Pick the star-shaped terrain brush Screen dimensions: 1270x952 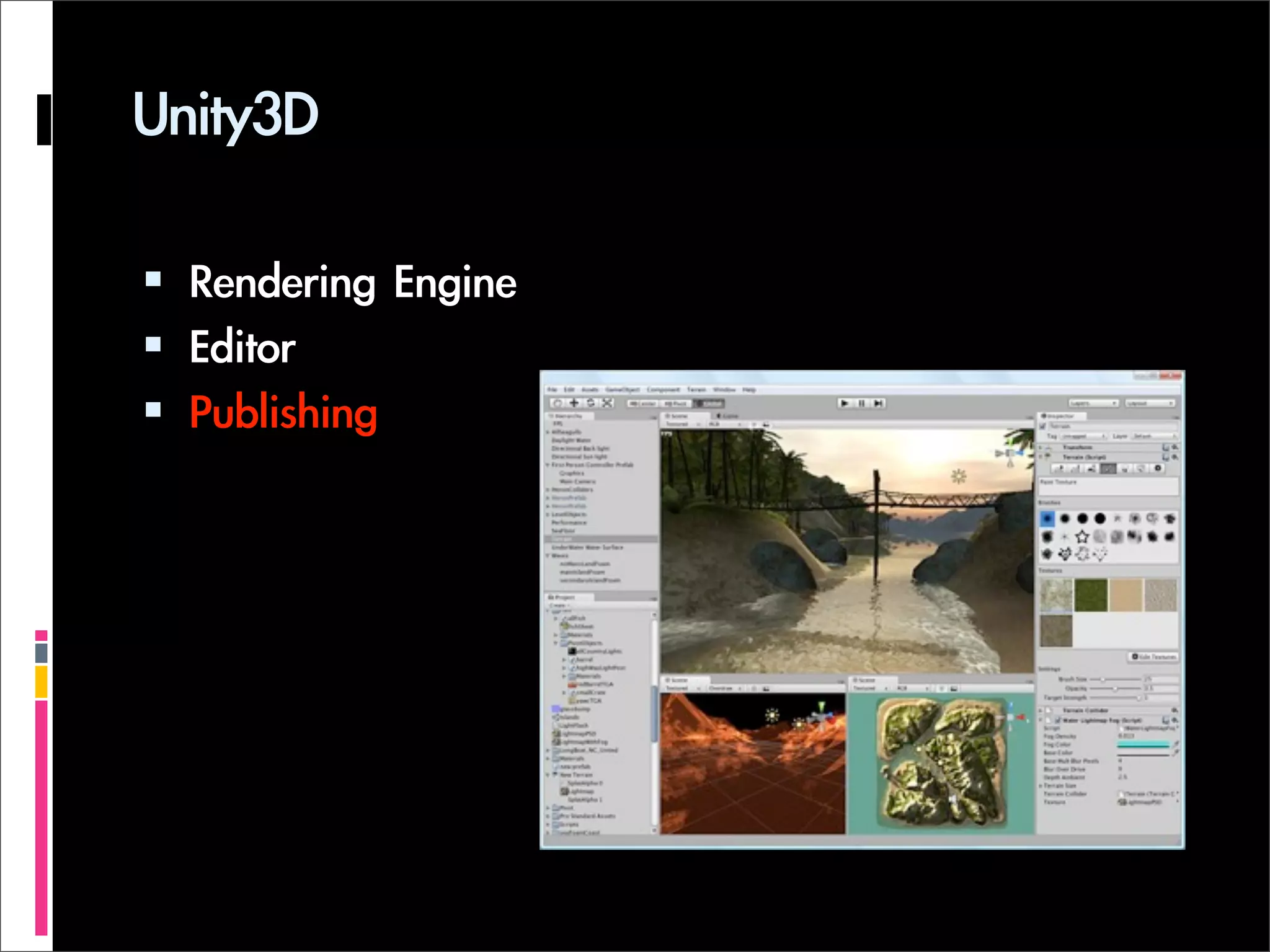(1082, 537)
